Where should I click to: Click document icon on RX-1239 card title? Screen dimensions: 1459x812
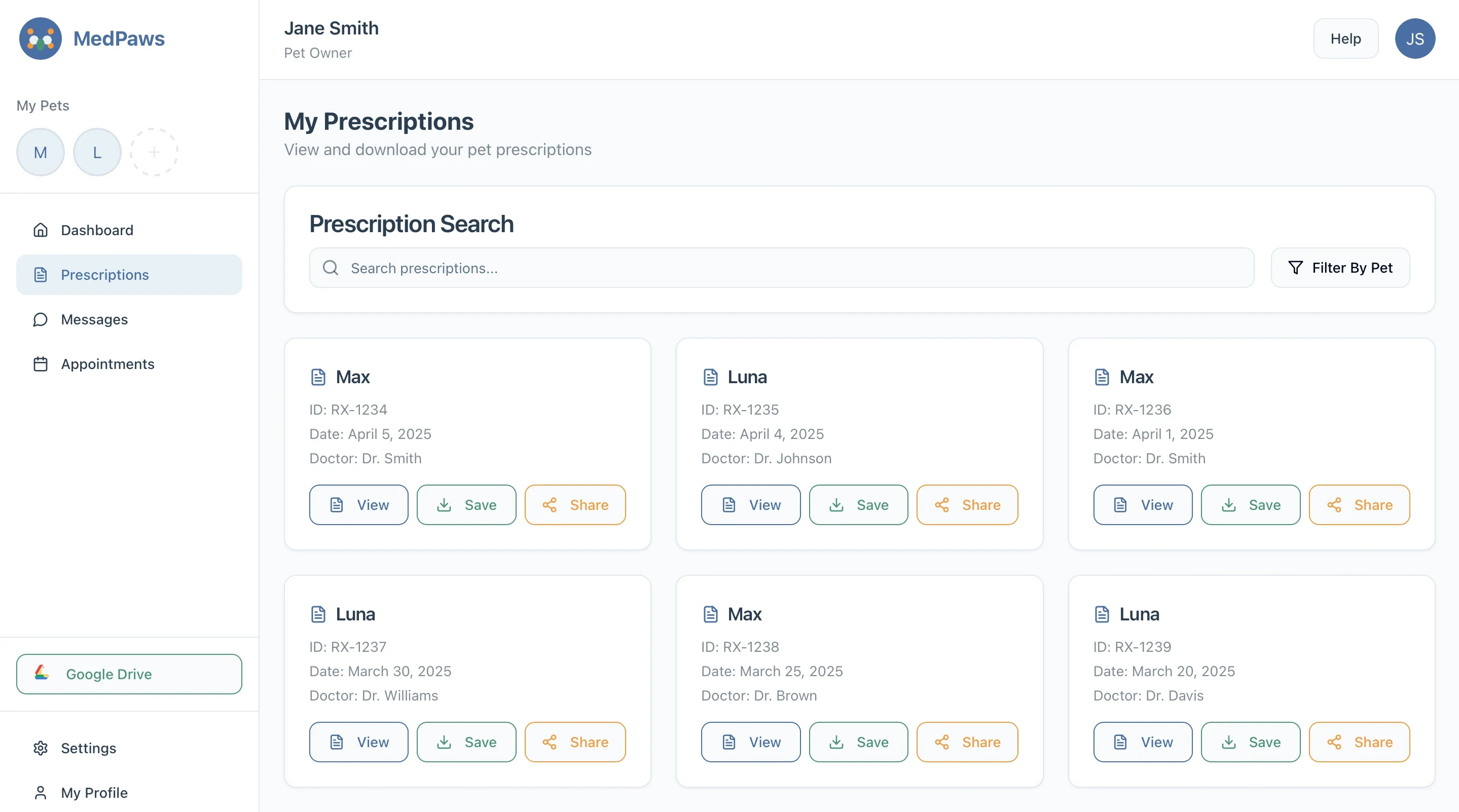click(1102, 614)
